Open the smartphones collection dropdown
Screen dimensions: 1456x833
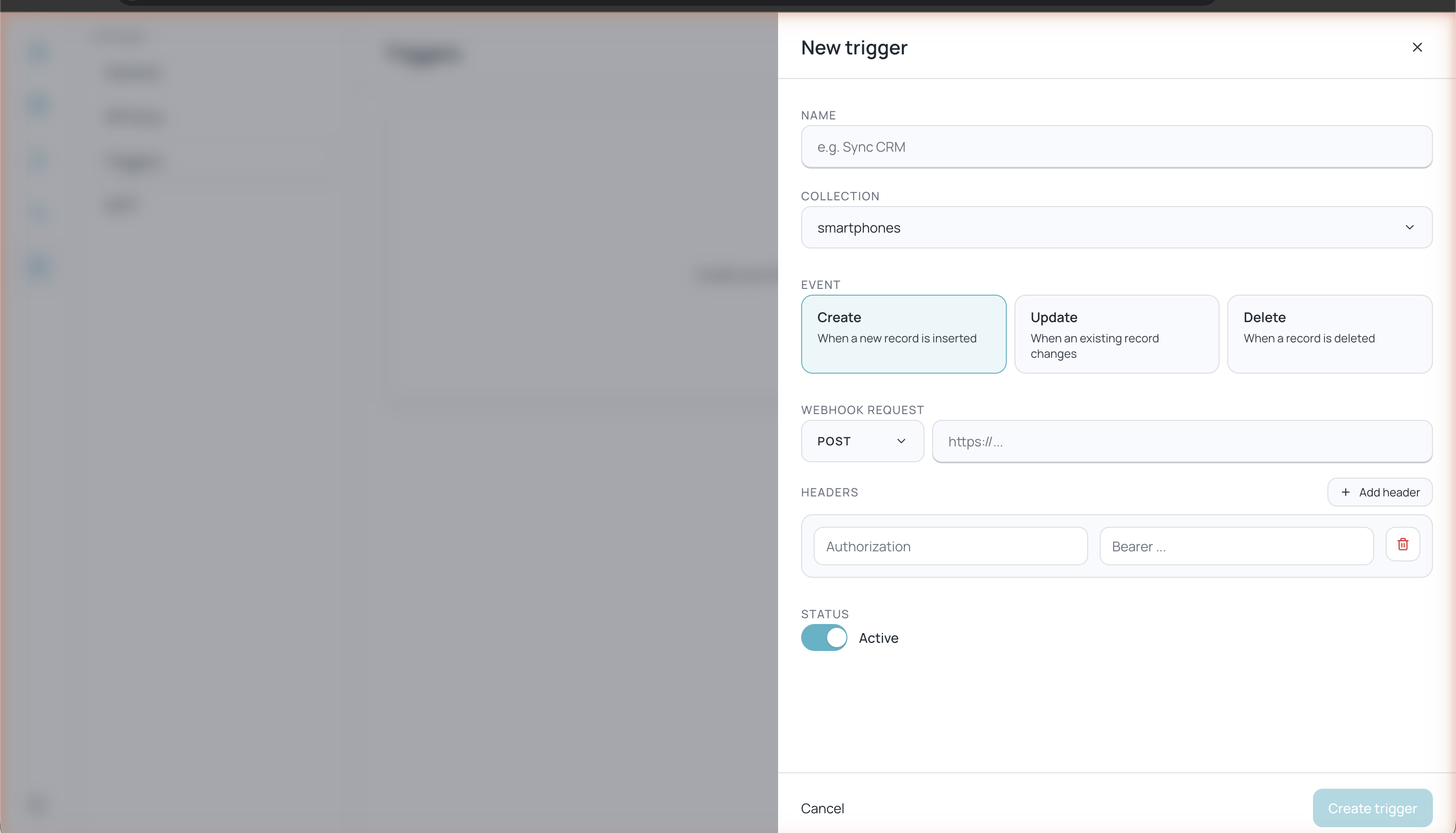[1116, 227]
